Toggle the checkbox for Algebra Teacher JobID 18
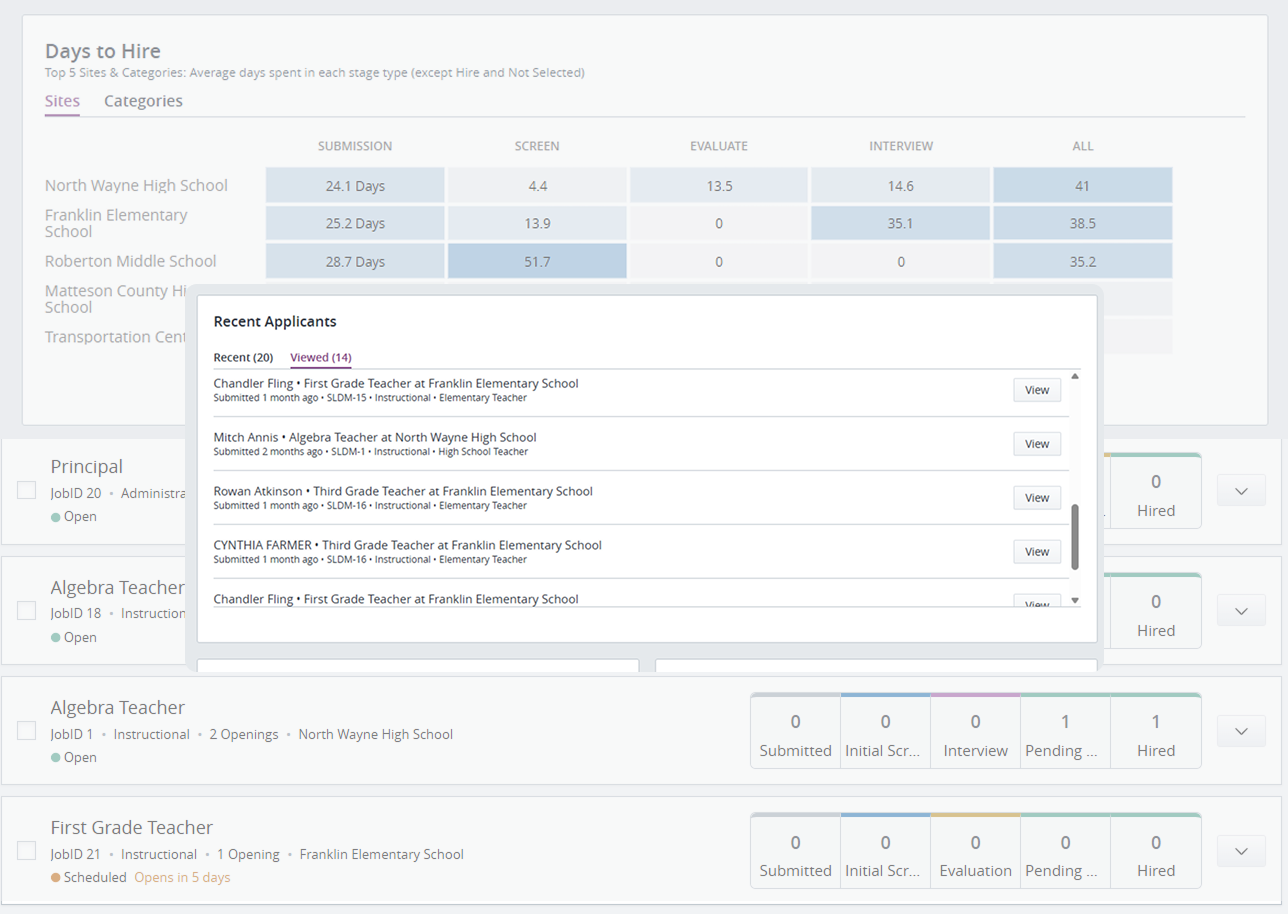Image resolution: width=1288 pixels, height=914 pixels. coord(27,610)
